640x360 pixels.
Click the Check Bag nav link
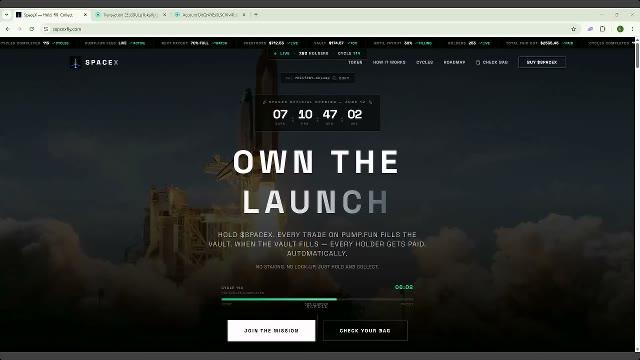(x=492, y=62)
